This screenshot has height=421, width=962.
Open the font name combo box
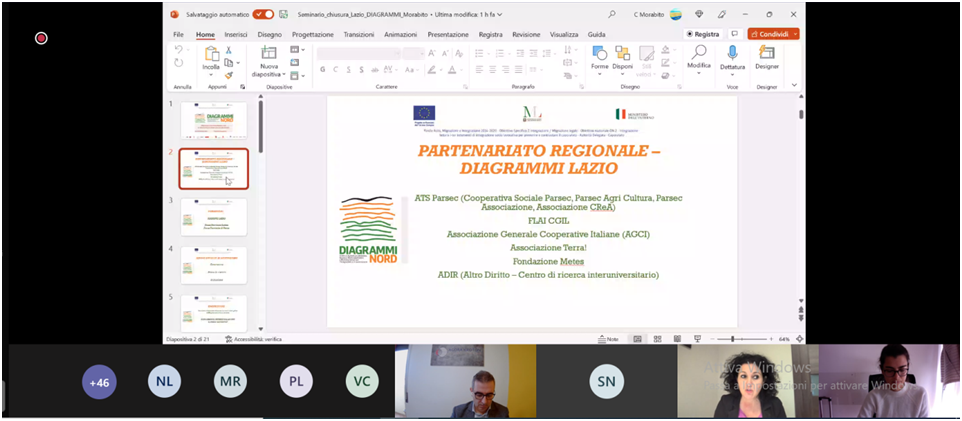pos(358,53)
